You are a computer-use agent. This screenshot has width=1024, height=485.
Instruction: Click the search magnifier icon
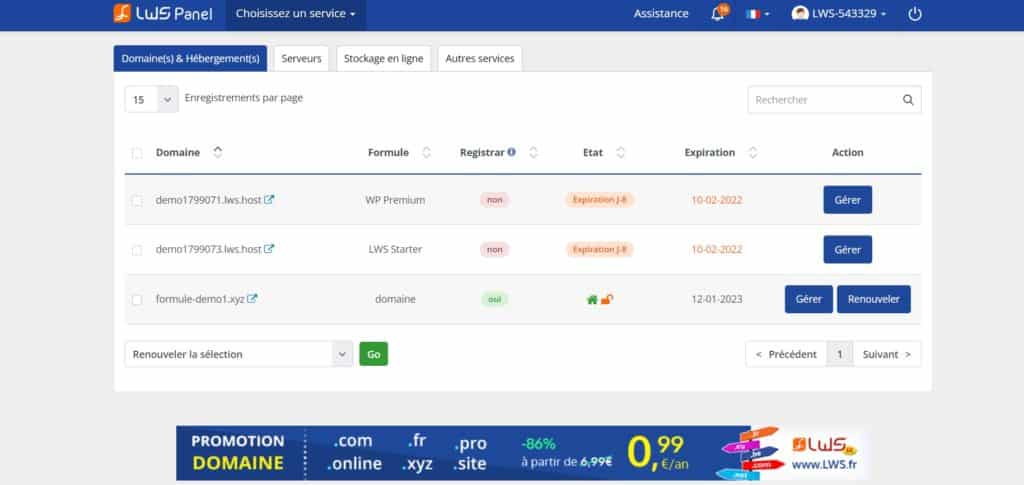click(x=908, y=100)
